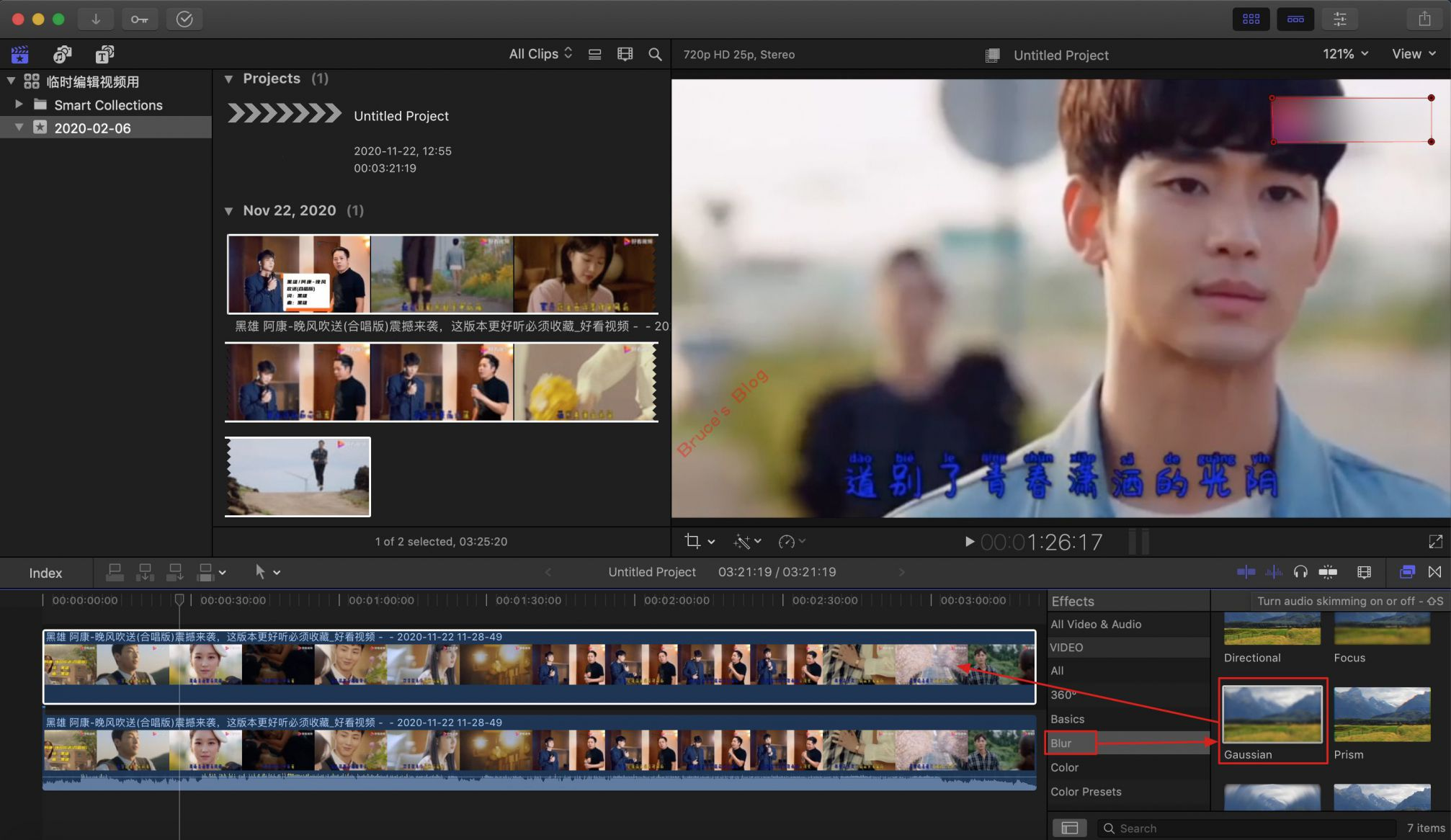The width and height of the screenshot is (1451, 840).
Task: Open the Photos and Audio sidebar
Action: (x=63, y=55)
